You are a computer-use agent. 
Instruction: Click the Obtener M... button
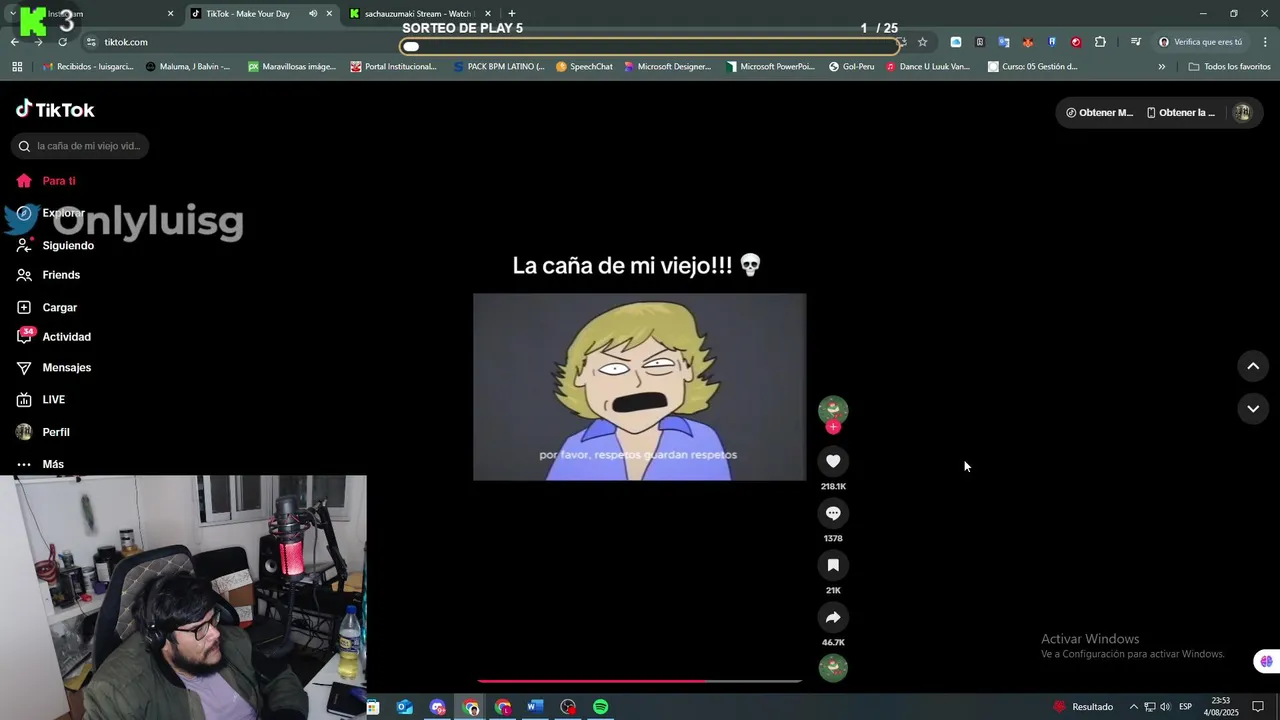point(1099,113)
